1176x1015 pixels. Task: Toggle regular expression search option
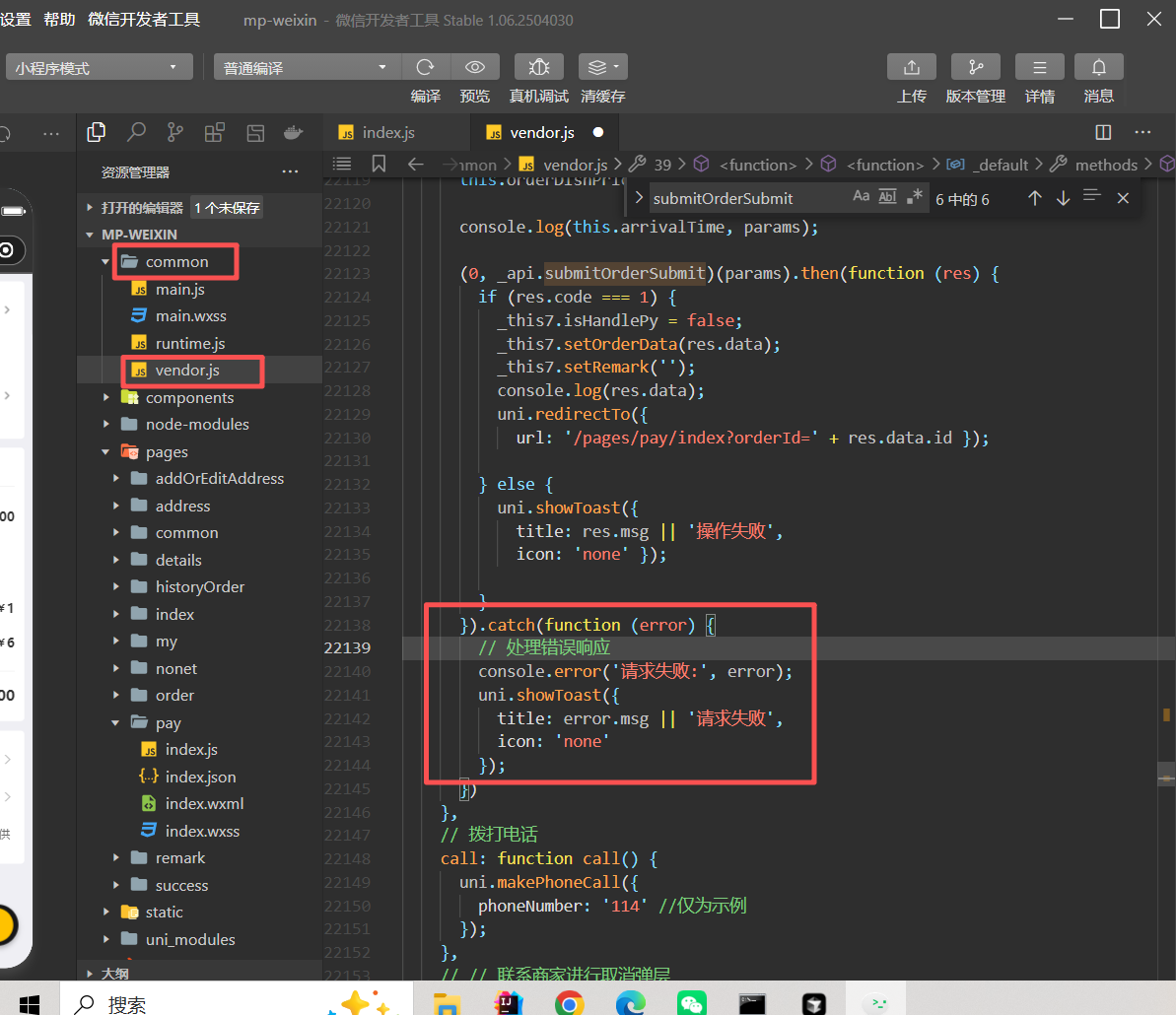914,196
